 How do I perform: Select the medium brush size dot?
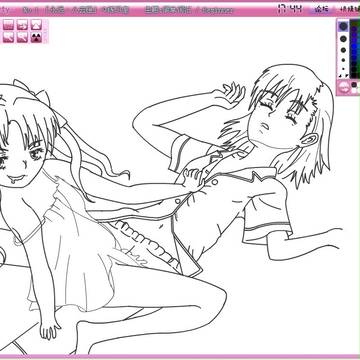(x=343, y=51)
